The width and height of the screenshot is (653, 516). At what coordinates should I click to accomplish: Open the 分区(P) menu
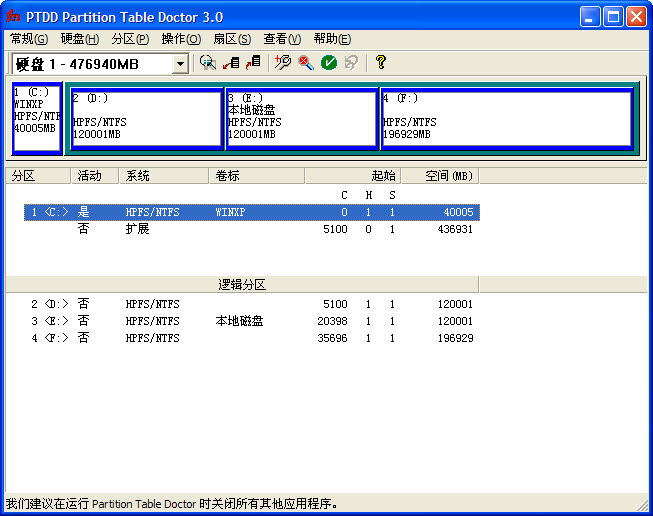[130, 39]
